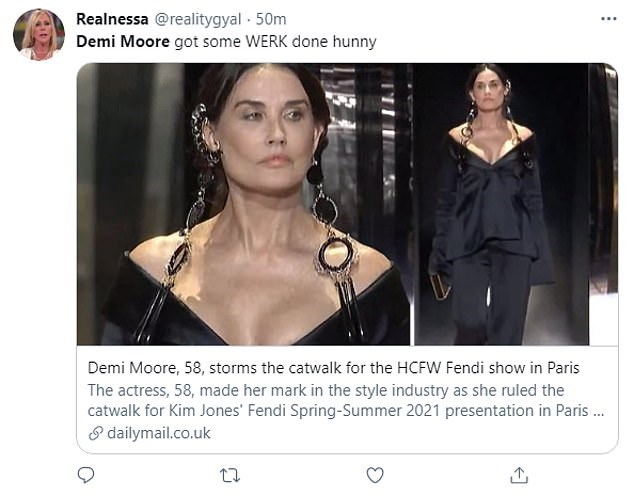Retweet the Demi Moore post
This screenshot has height=496, width=634.
[230, 473]
